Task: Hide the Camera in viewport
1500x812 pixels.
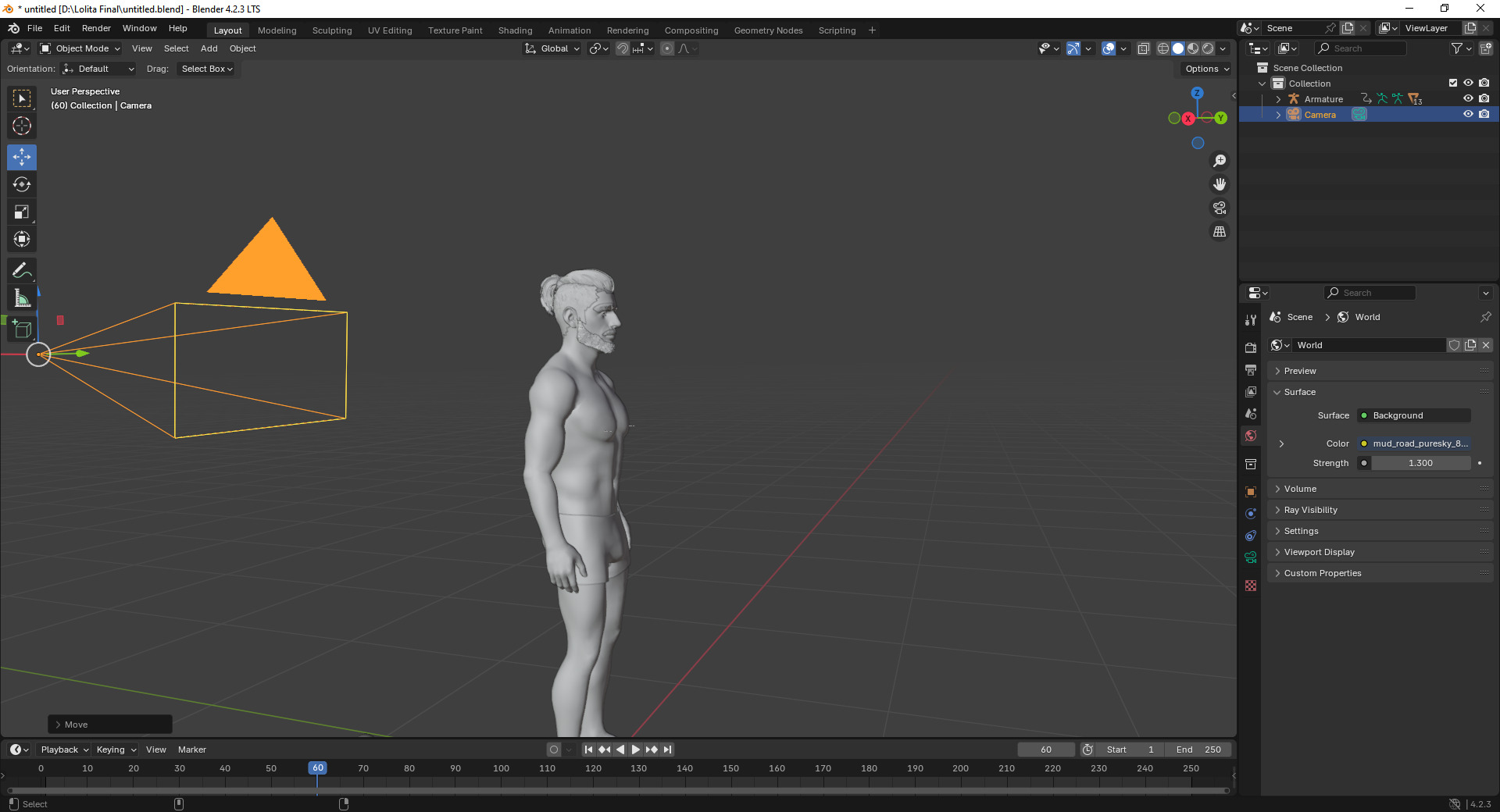Action: click(1468, 114)
